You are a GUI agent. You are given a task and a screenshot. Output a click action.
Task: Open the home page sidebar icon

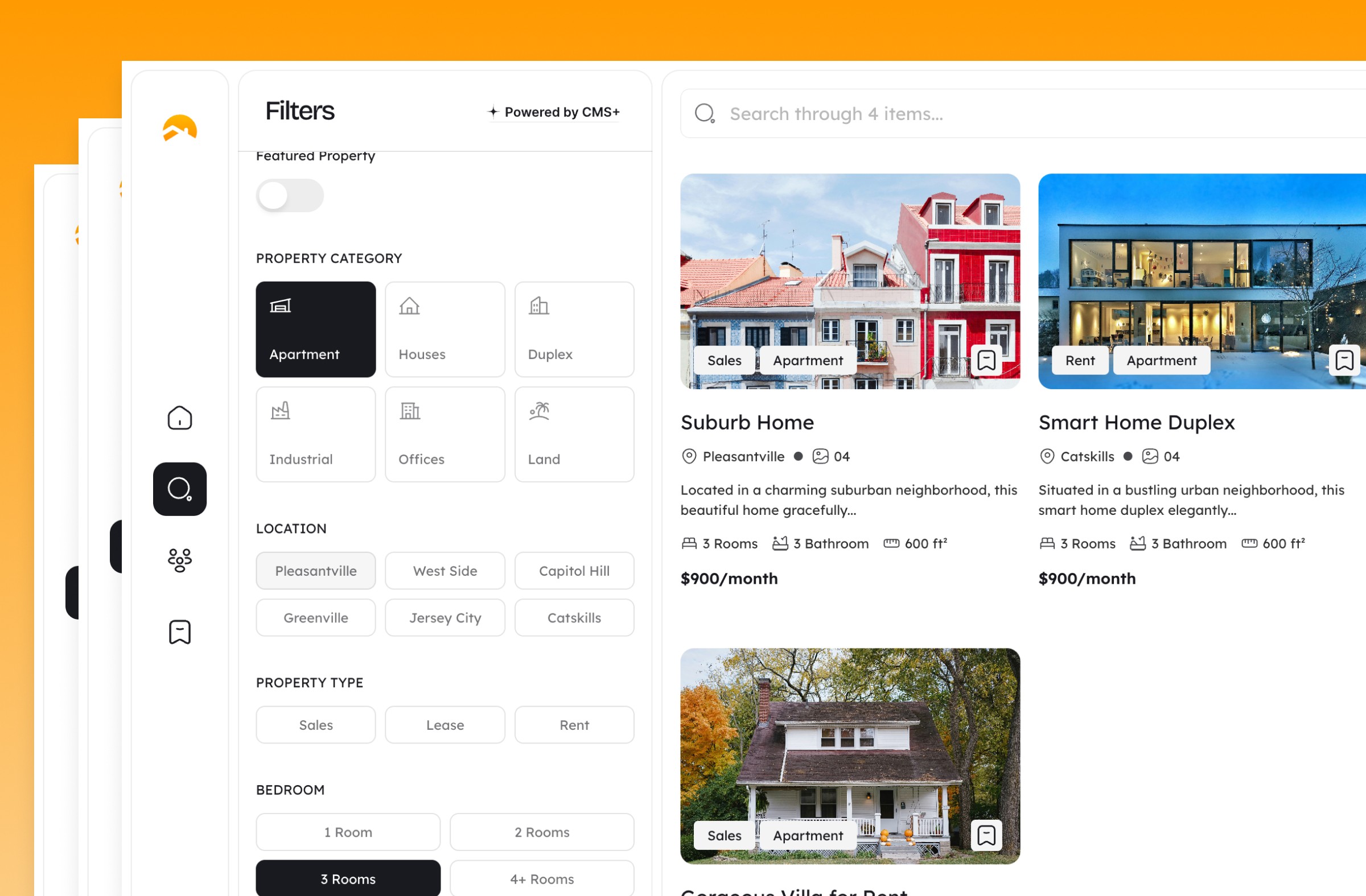[x=180, y=418]
